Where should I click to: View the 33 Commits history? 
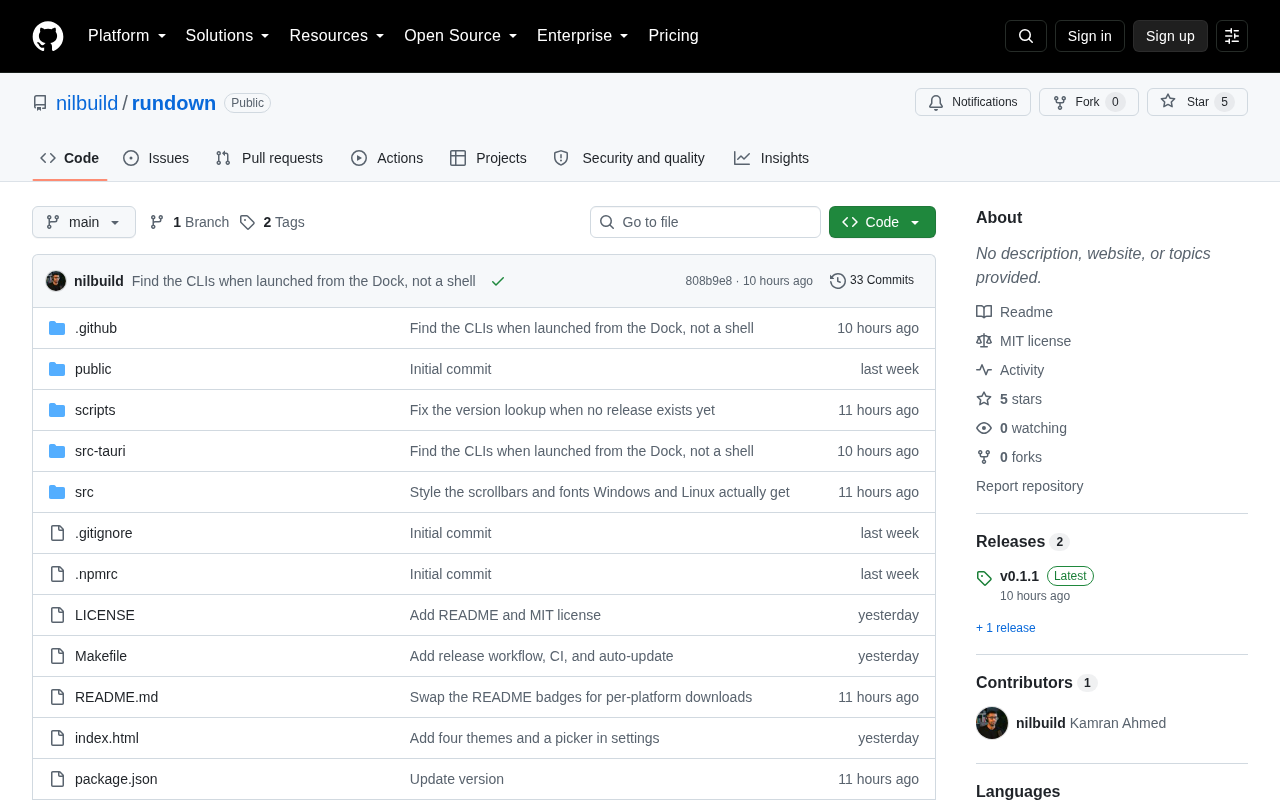(x=872, y=281)
